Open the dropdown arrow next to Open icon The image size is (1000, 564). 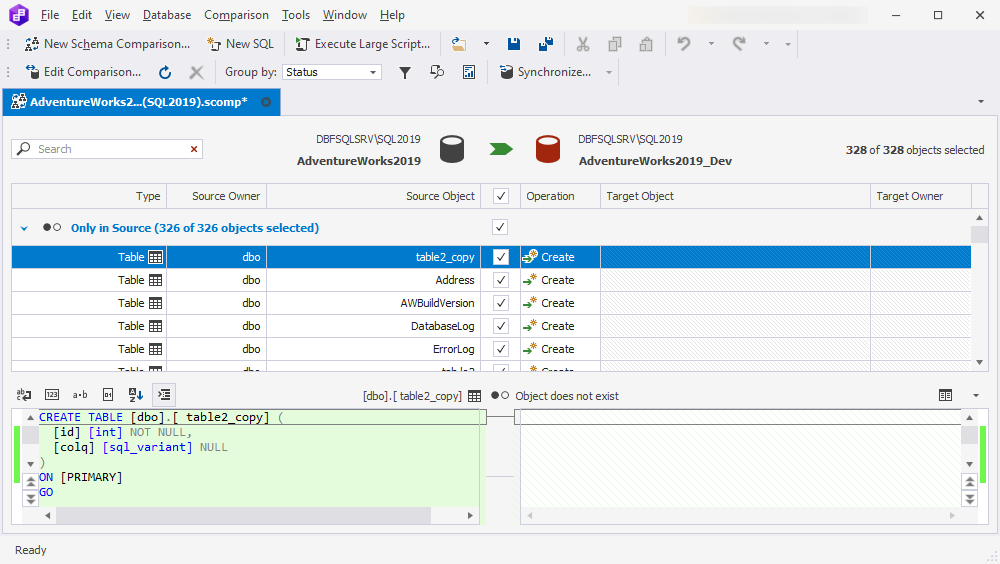pyautogui.click(x=486, y=44)
